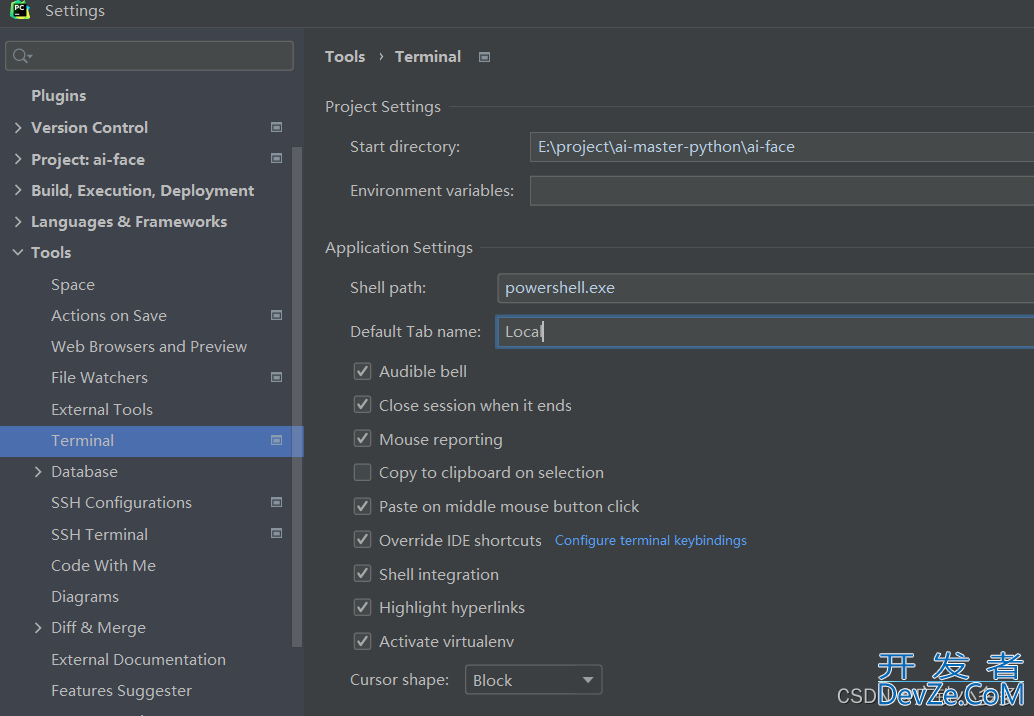Click project-level icon on Terminal row
The width and height of the screenshot is (1034, 716).
click(x=276, y=440)
